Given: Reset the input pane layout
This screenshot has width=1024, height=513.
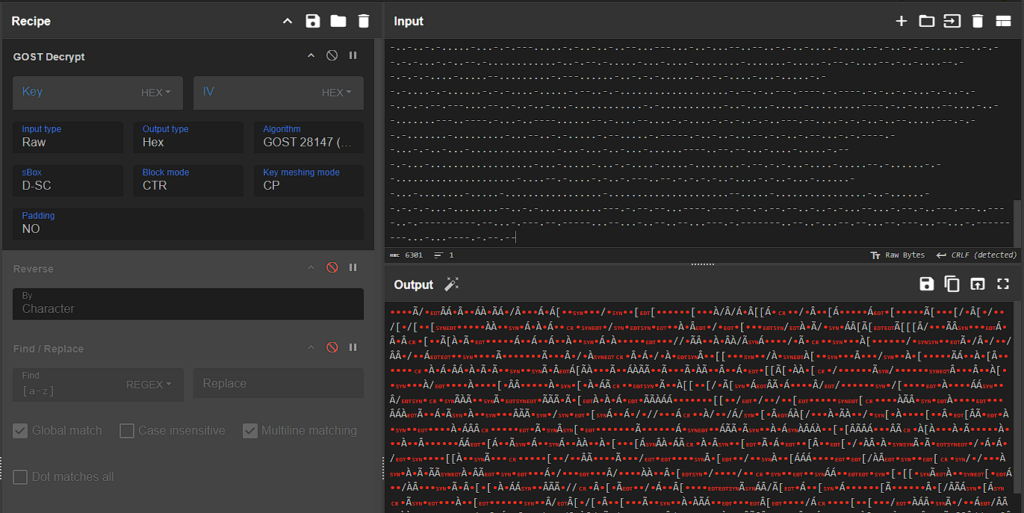Looking at the screenshot, I should click(1003, 21).
